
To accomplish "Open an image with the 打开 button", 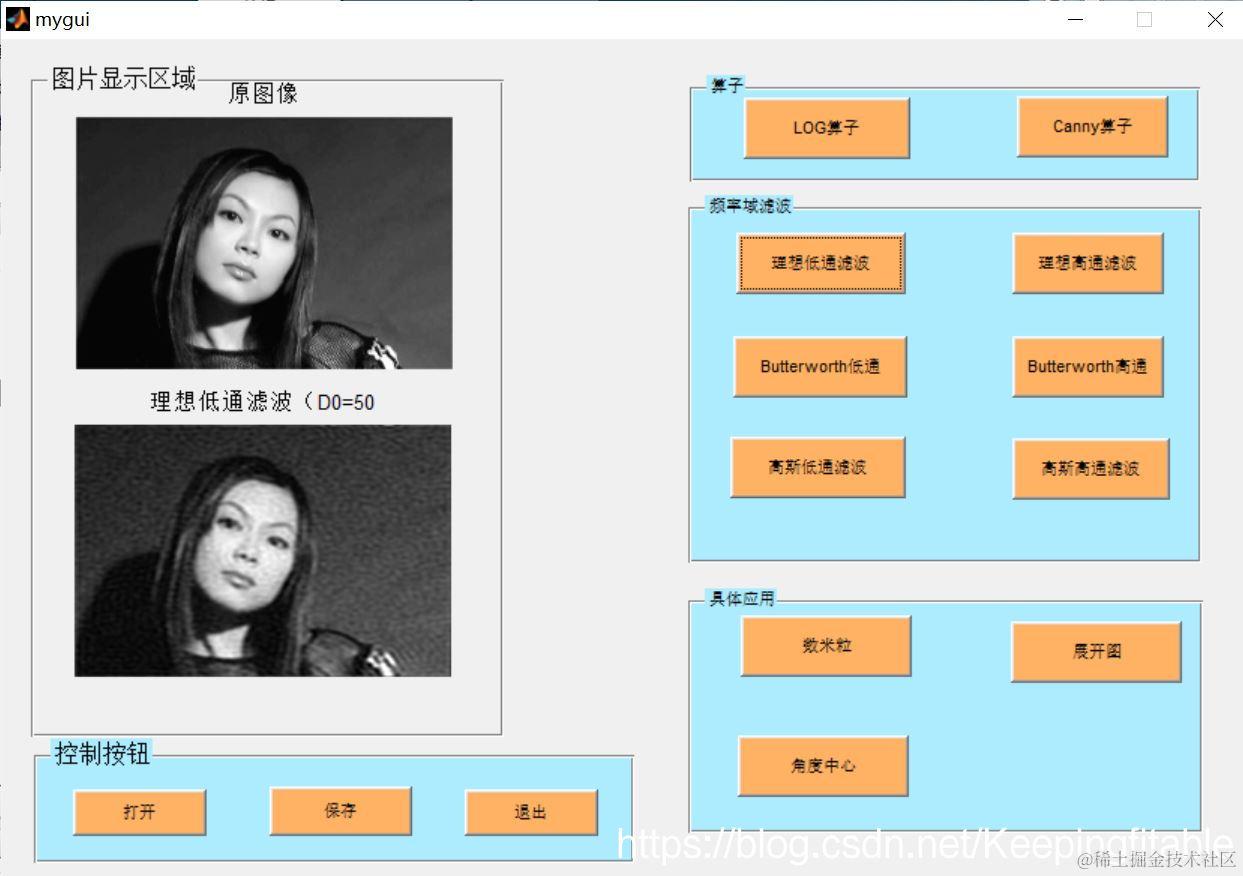I will tap(139, 812).
